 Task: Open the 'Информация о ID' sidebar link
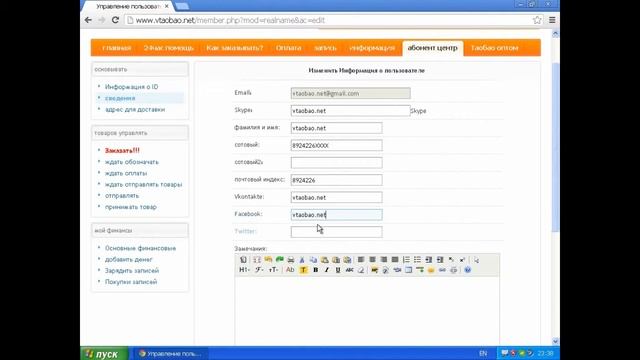(x=131, y=87)
